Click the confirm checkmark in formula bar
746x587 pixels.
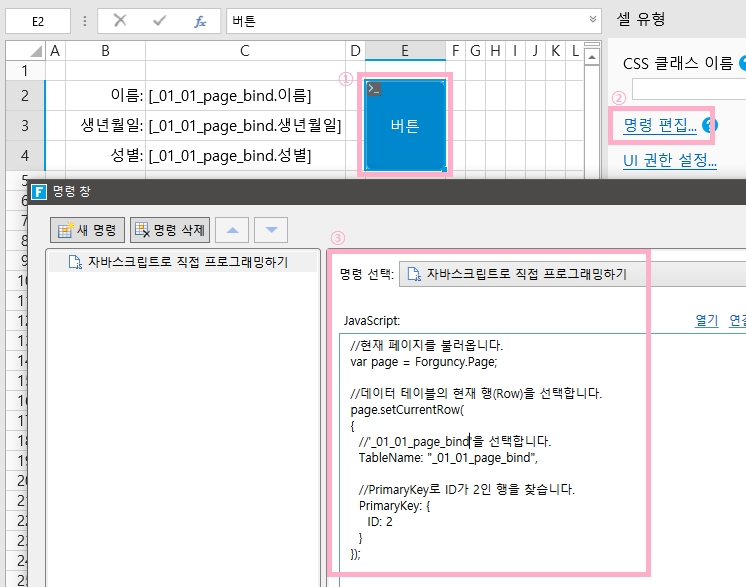(x=159, y=21)
